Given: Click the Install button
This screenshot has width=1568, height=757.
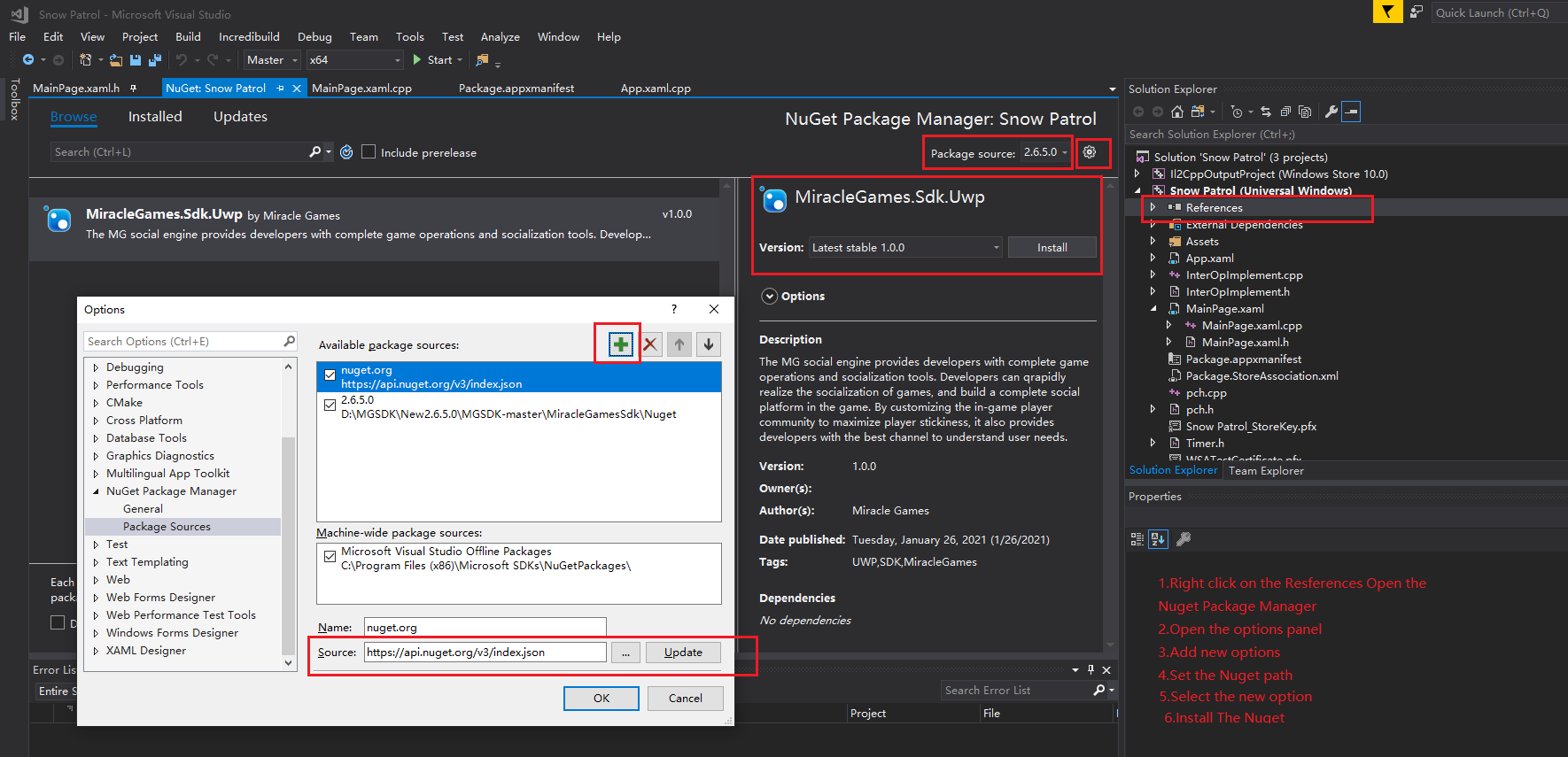Looking at the screenshot, I should click(1052, 248).
